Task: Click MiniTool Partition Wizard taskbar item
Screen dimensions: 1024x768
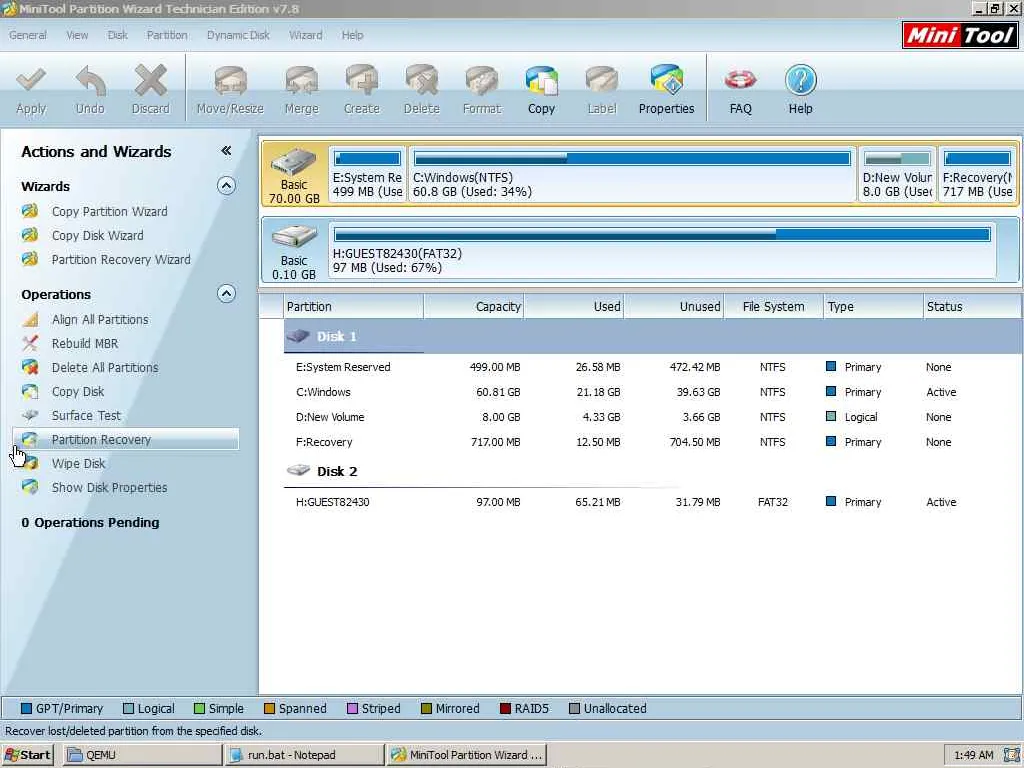Action: click(466, 755)
